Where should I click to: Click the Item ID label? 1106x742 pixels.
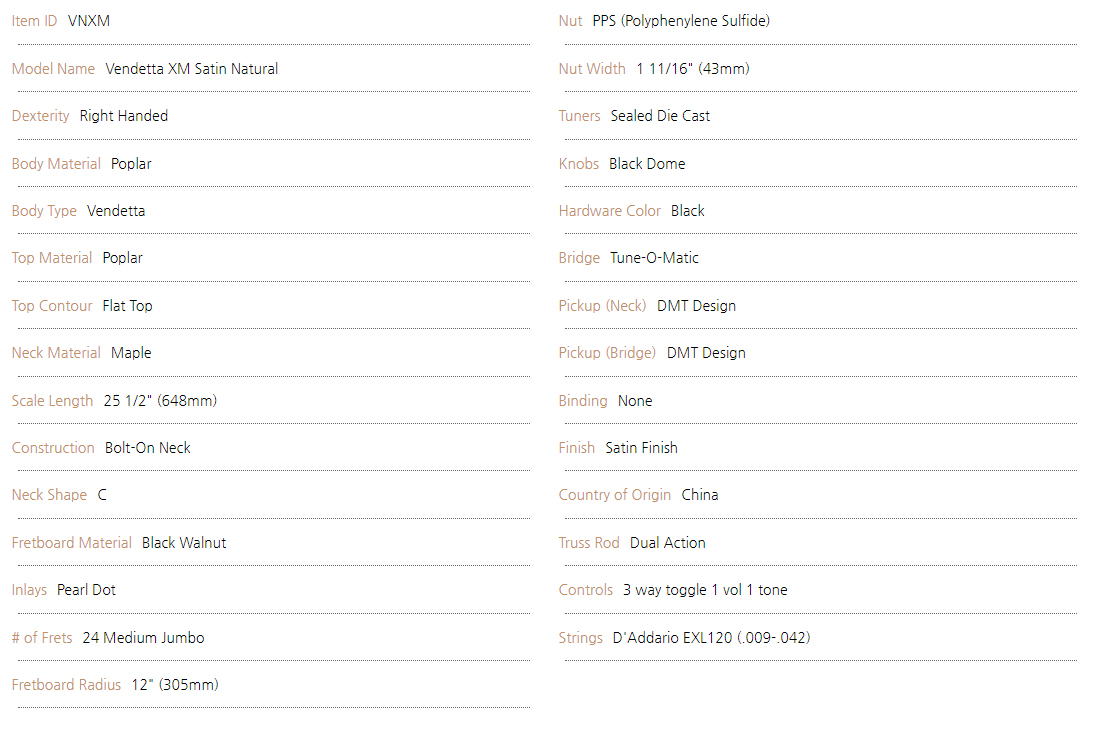(34, 21)
